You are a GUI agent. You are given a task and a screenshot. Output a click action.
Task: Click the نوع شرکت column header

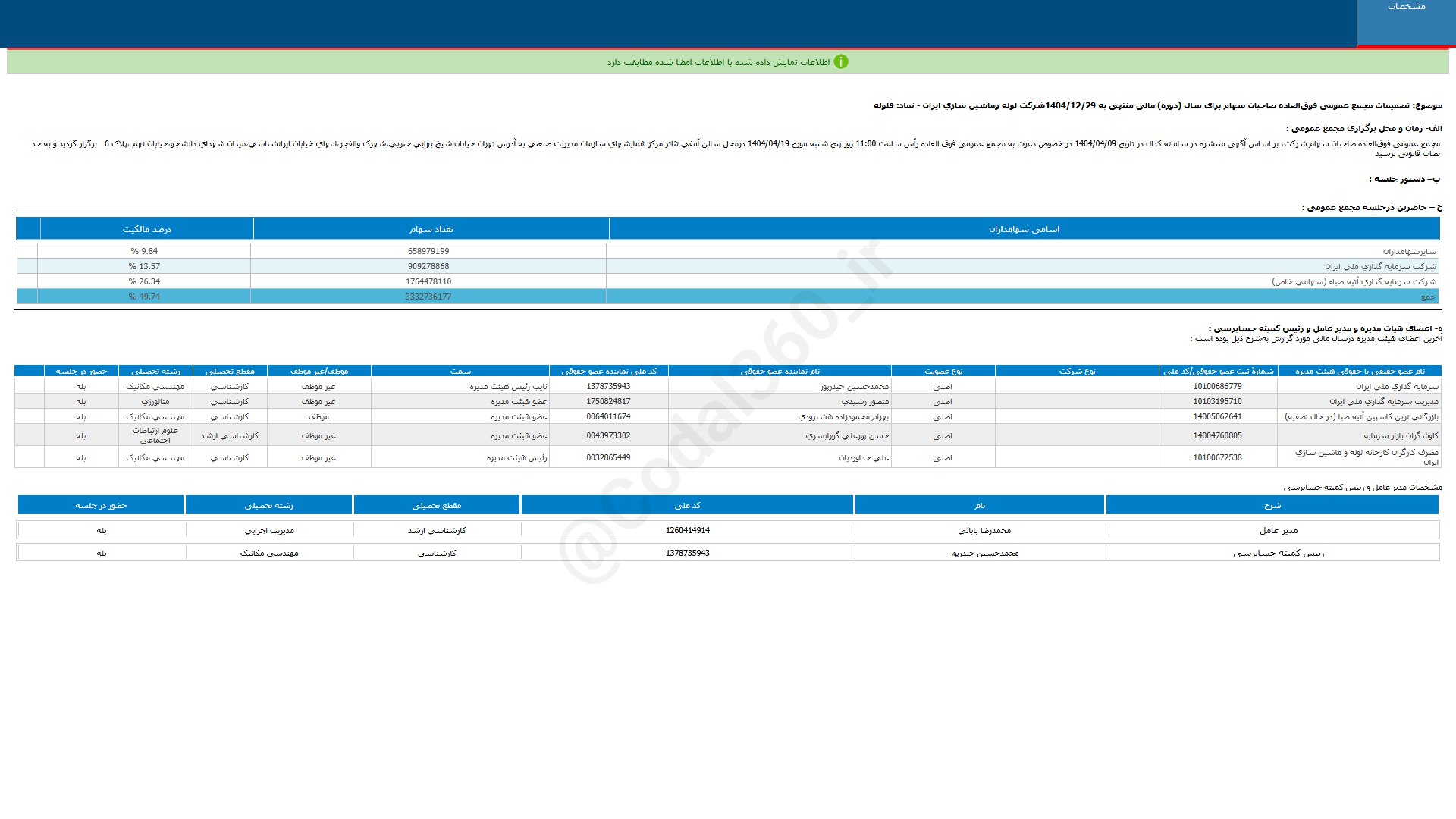[x=1077, y=371]
